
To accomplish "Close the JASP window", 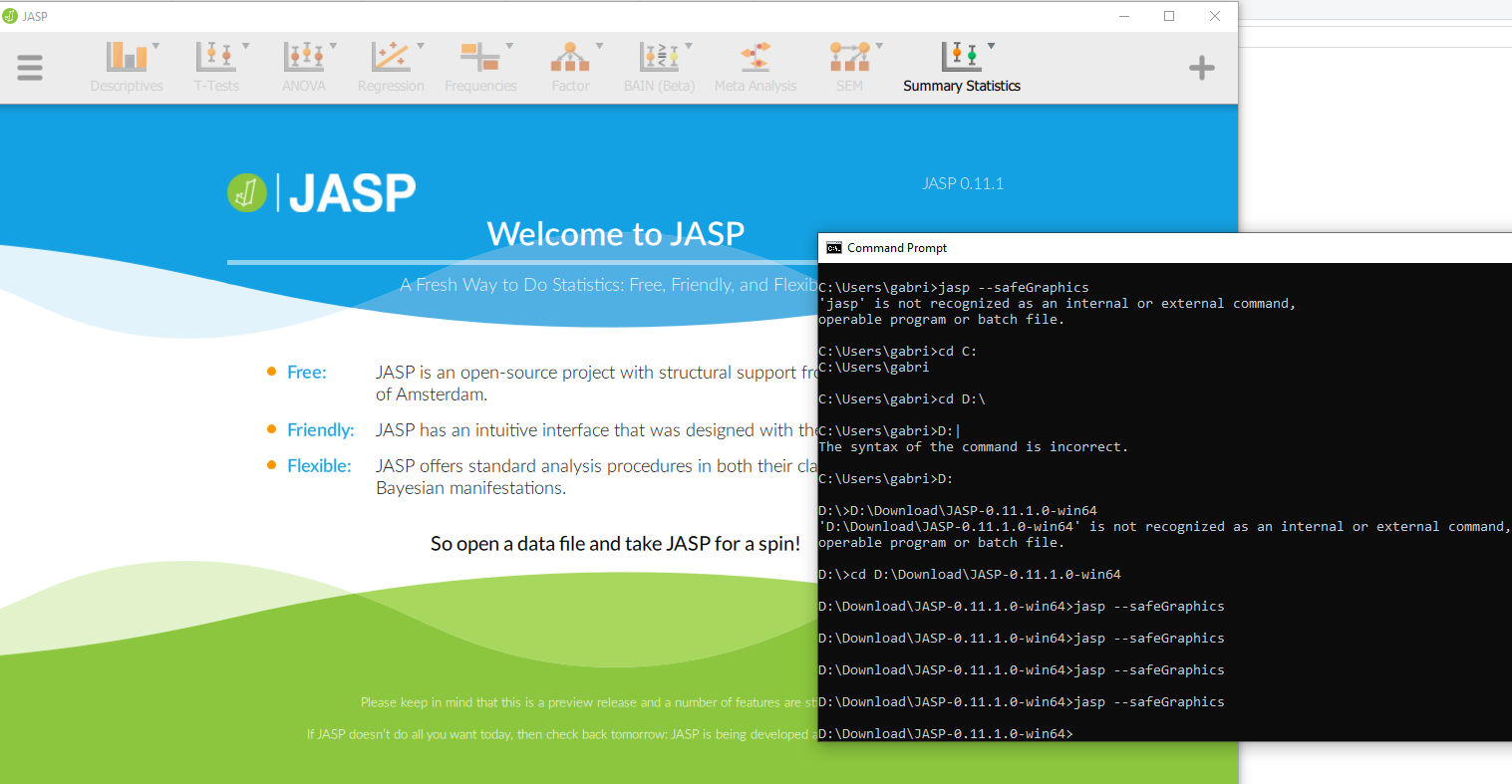I will [1215, 16].
